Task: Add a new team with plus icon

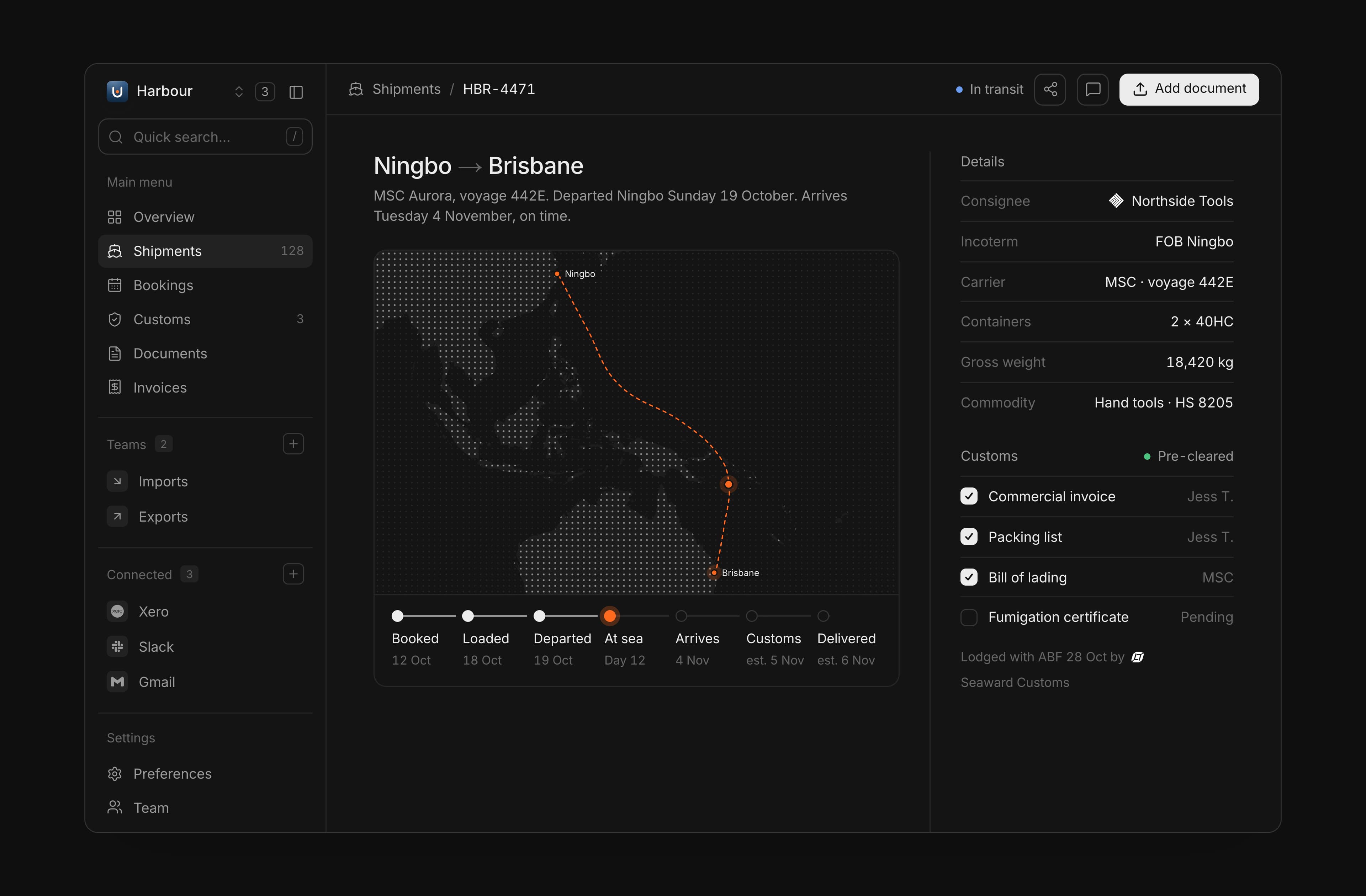Action: point(293,444)
